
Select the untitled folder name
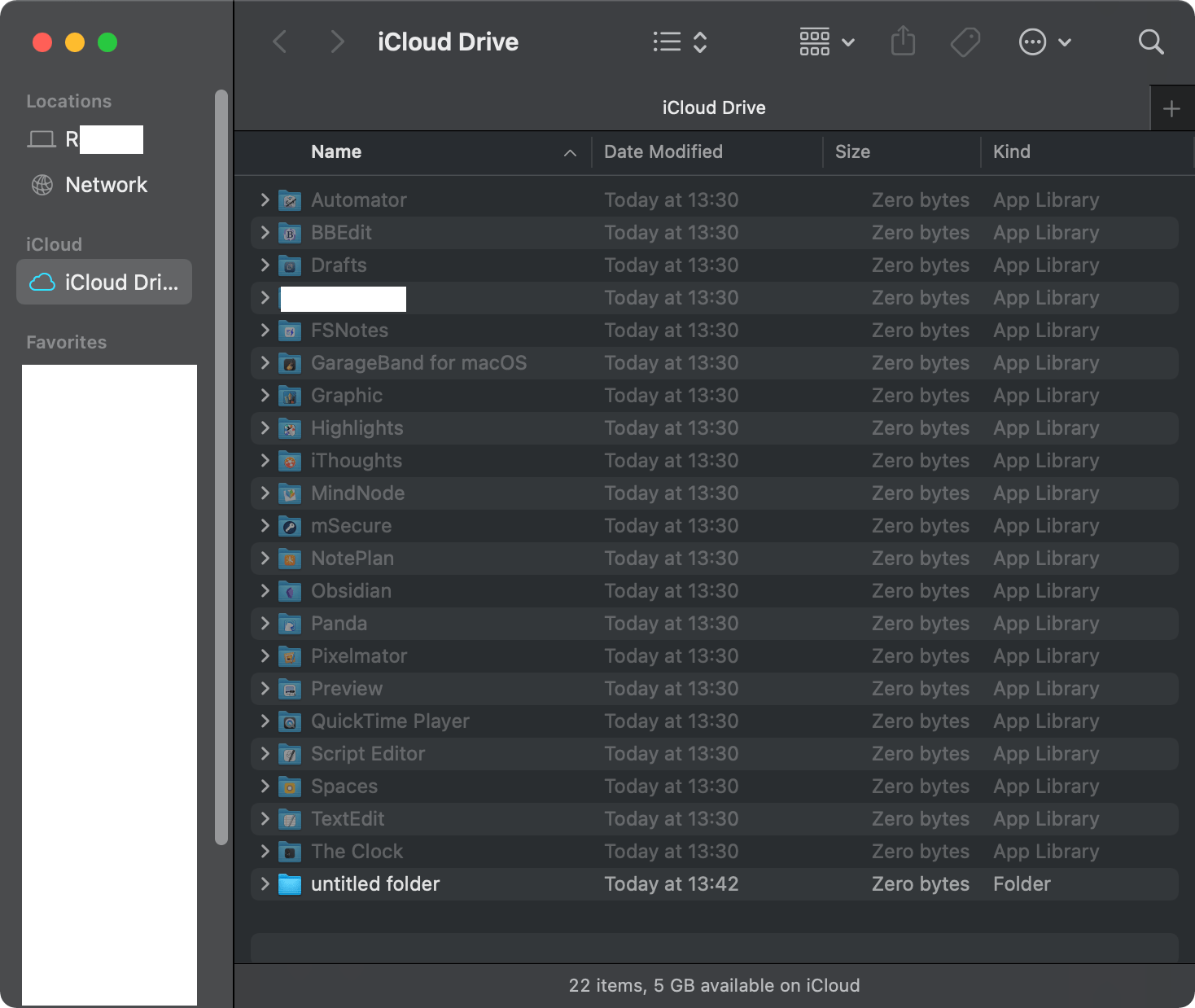tap(375, 883)
